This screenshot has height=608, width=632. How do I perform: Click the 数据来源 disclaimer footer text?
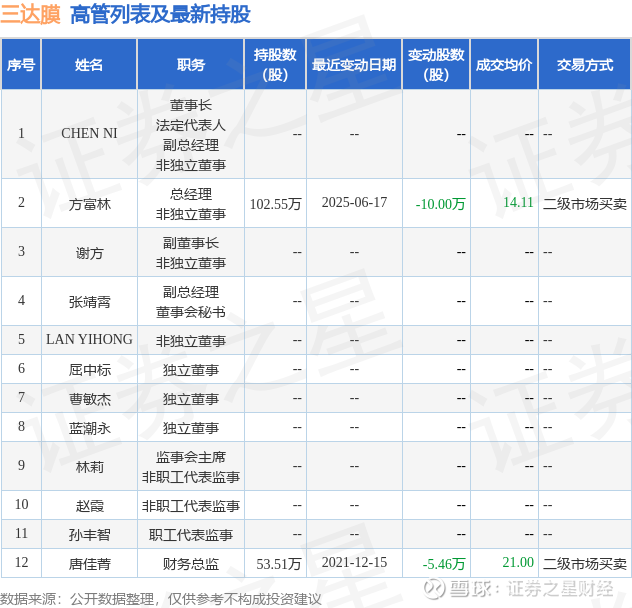click(x=160, y=599)
